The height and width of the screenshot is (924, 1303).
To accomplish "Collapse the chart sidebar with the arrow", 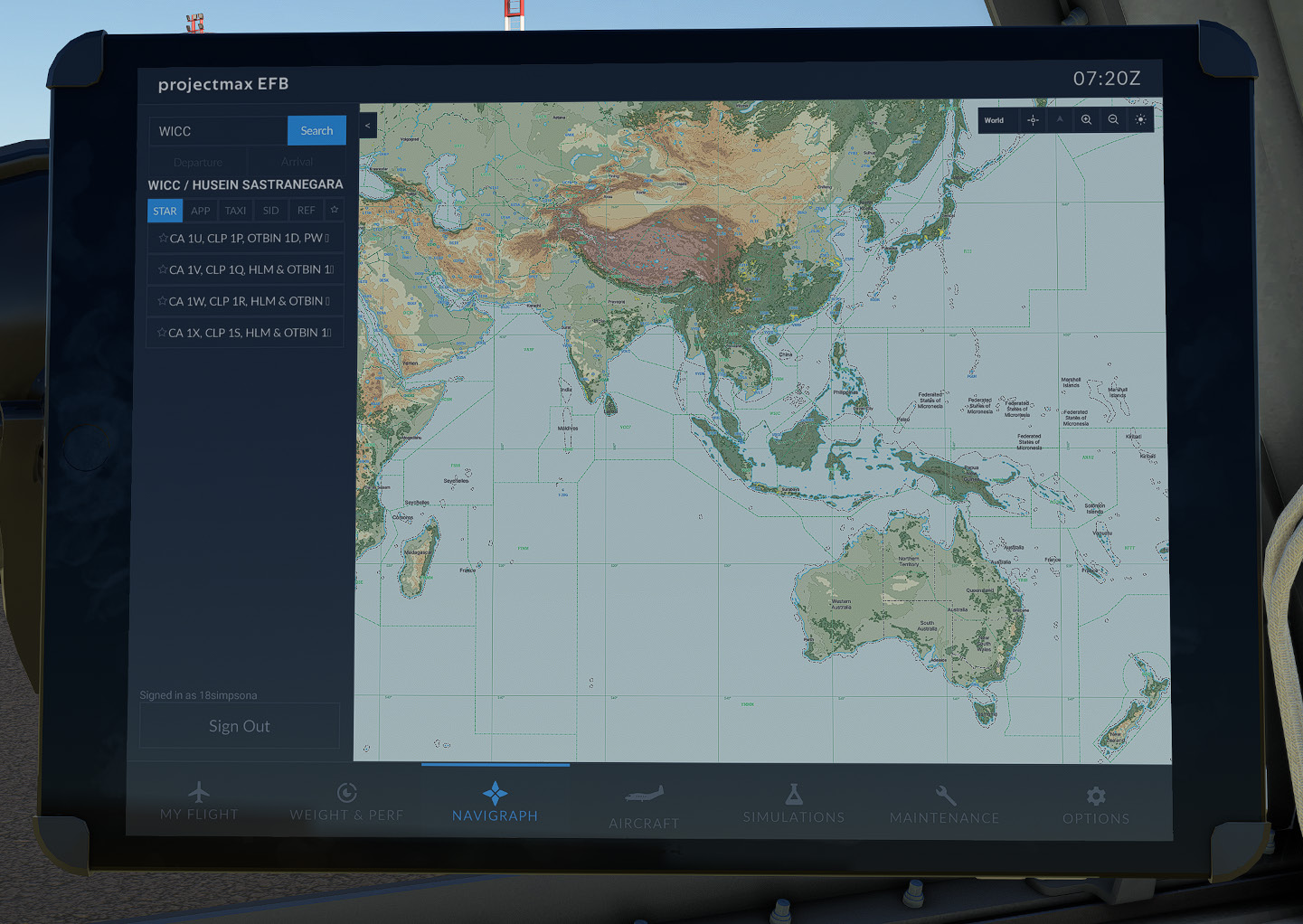I will (x=367, y=126).
